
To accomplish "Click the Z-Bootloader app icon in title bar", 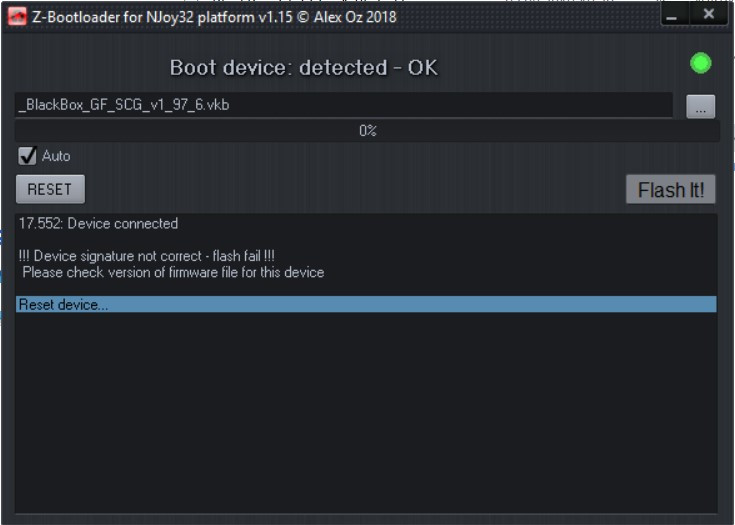I will tap(17, 16).
